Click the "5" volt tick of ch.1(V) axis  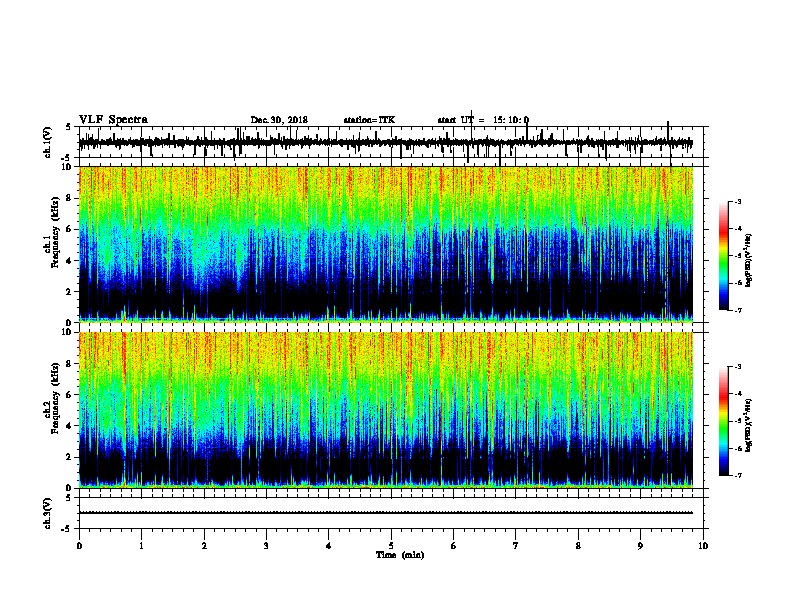click(x=68, y=127)
